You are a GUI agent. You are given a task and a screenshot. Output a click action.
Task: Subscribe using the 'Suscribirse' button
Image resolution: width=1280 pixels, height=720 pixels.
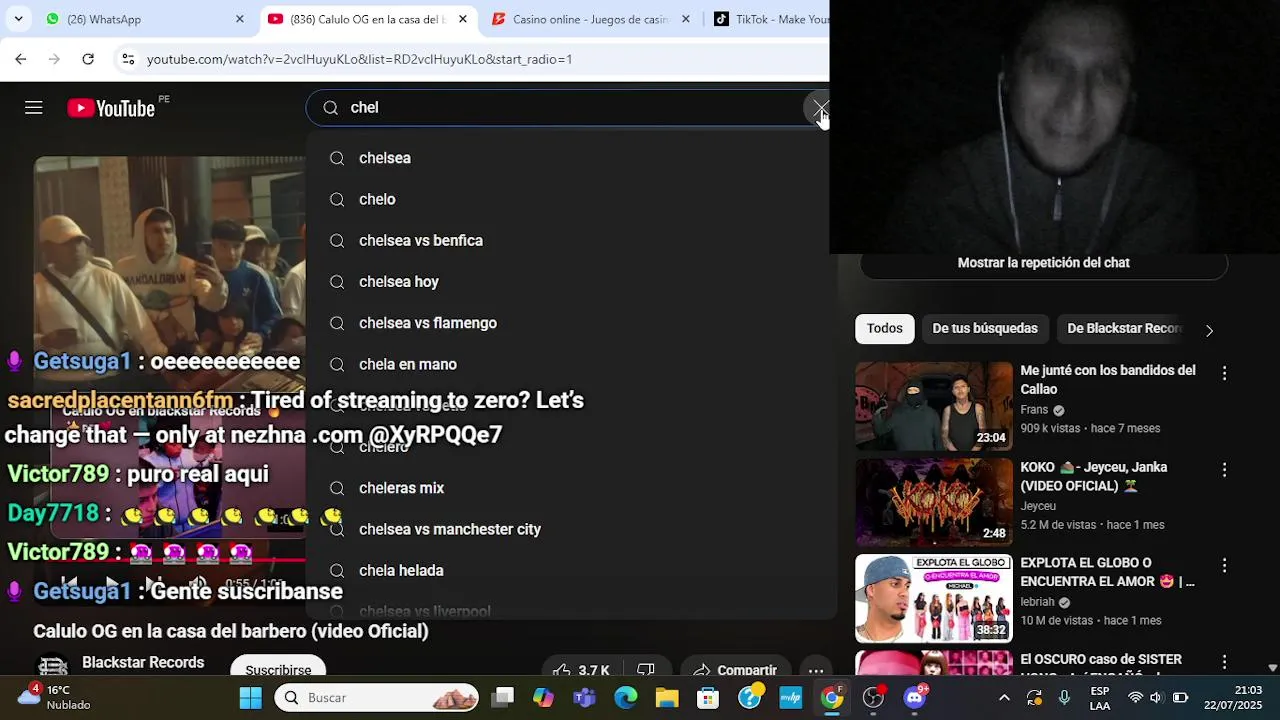[278, 668]
